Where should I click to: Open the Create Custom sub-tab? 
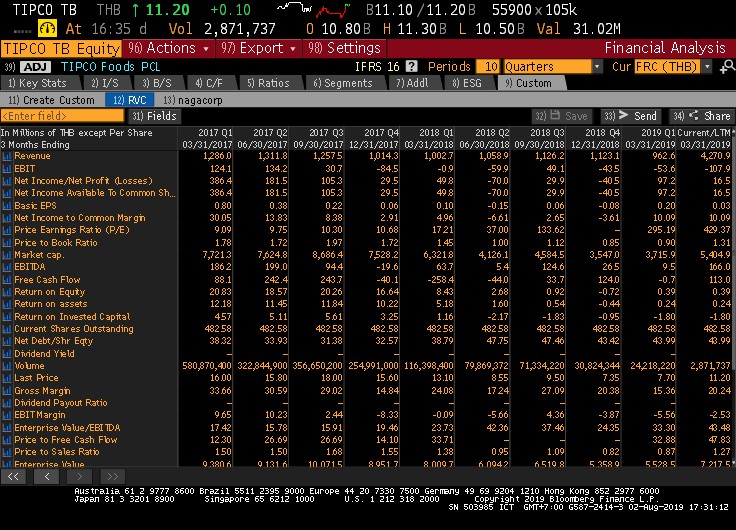pos(51,100)
